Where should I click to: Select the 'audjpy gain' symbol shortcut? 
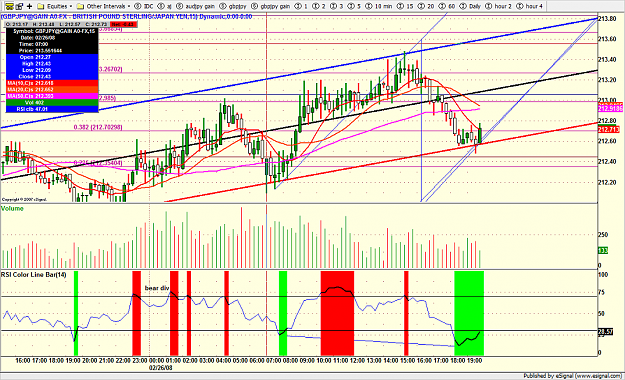pos(195,6)
